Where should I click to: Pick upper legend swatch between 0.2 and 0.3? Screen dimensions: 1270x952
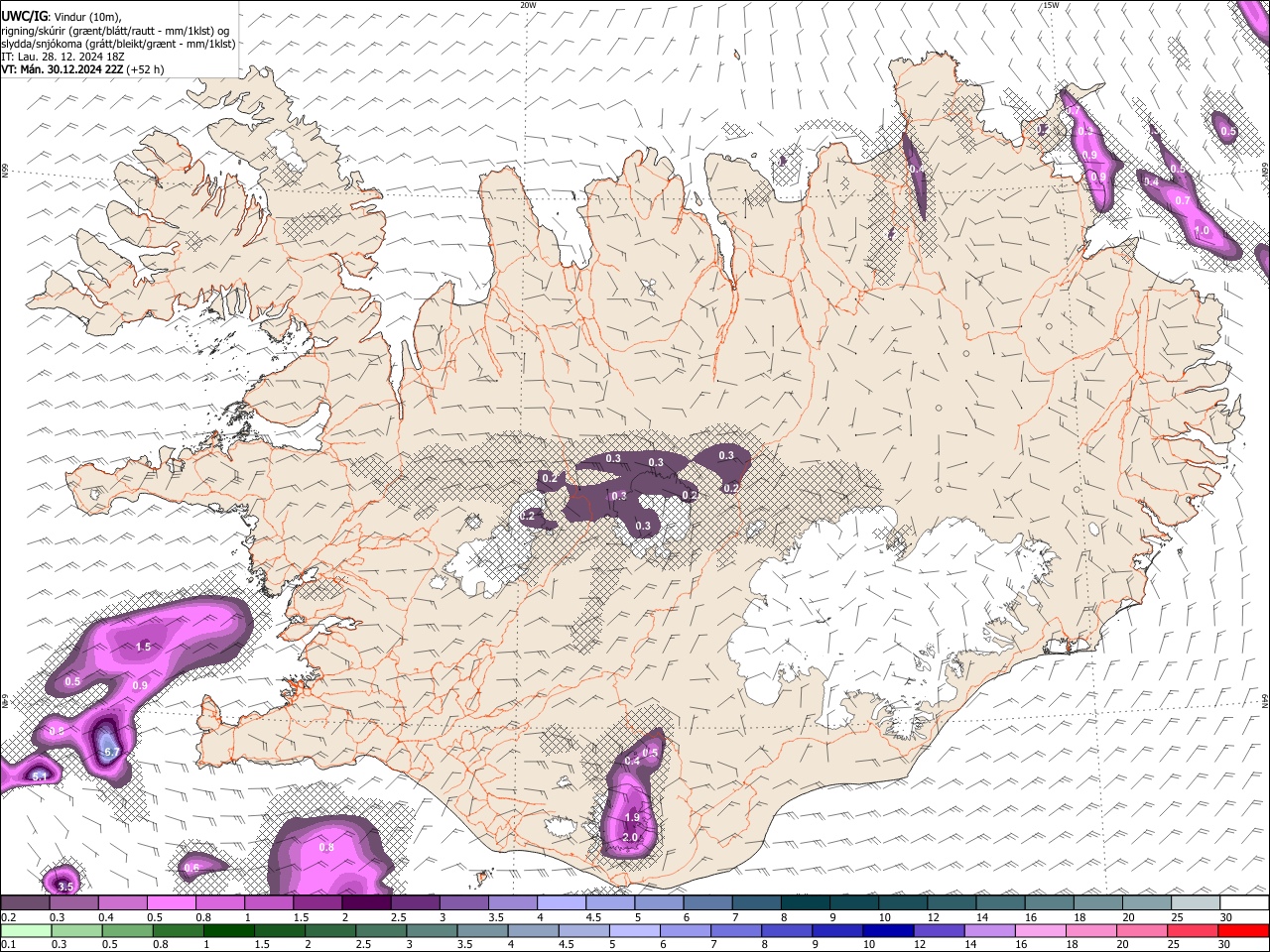(x=25, y=903)
